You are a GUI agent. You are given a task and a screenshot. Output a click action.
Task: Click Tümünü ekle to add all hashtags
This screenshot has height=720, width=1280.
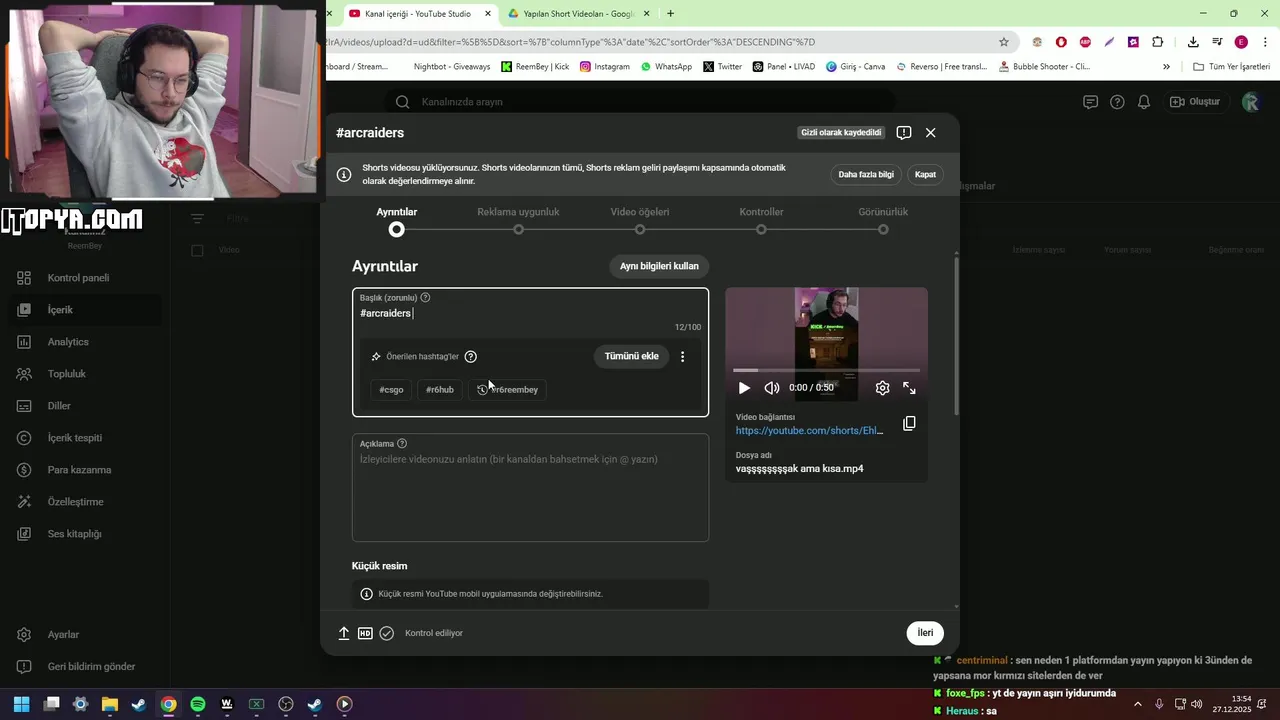click(x=631, y=356)
